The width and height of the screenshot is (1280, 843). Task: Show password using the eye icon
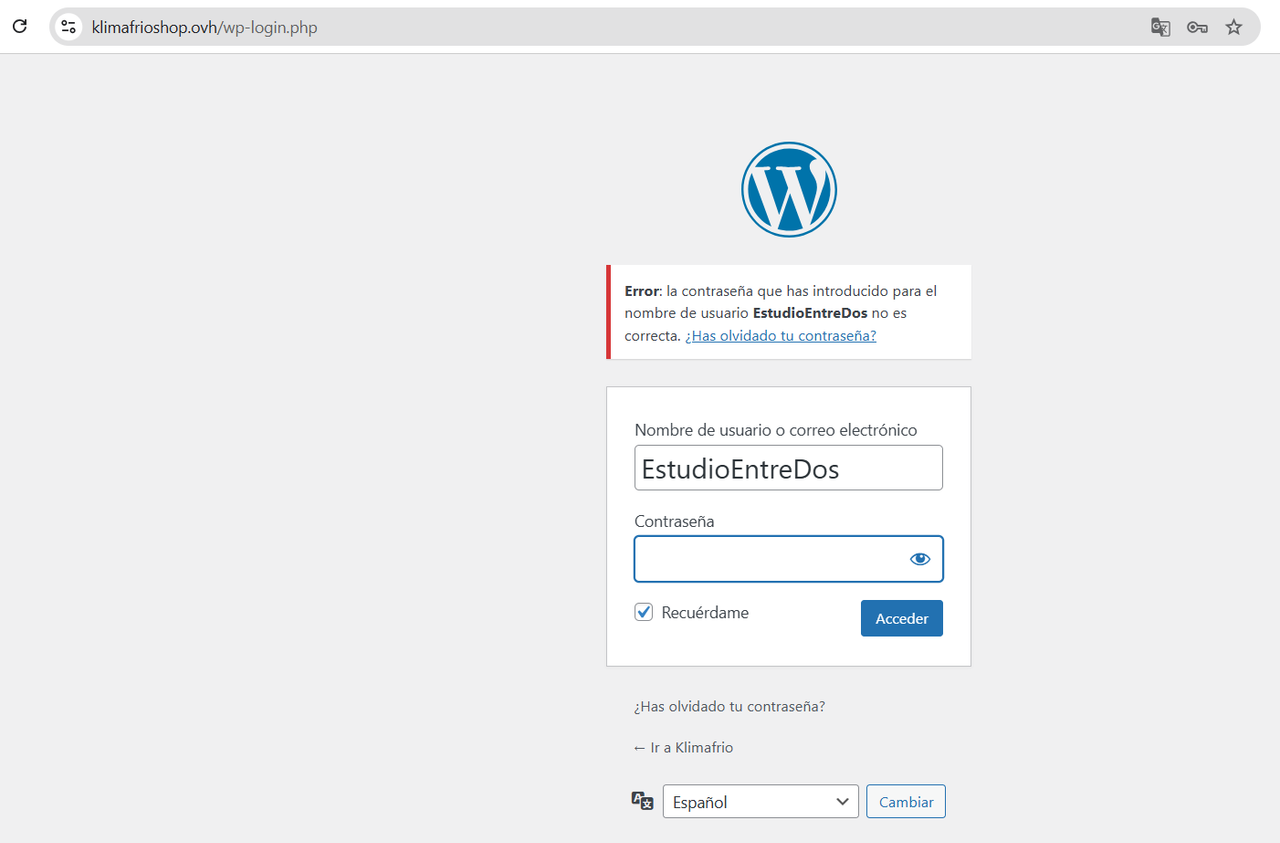click(920, 559)
